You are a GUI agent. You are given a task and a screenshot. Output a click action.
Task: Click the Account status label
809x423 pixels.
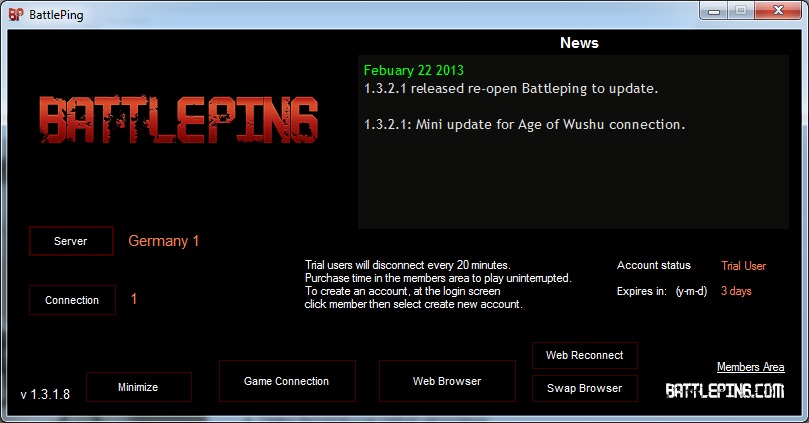[x=654, y=265]
